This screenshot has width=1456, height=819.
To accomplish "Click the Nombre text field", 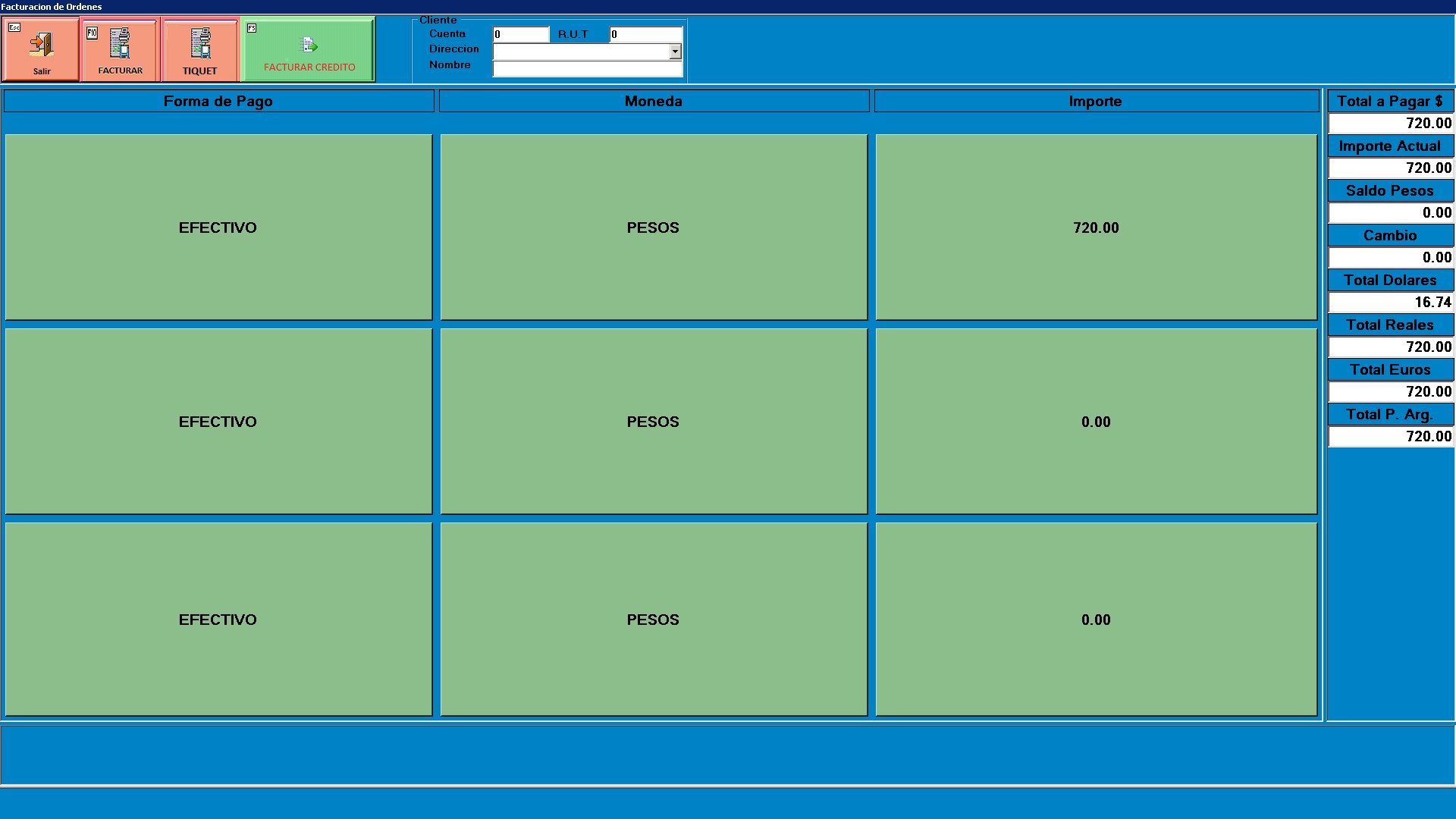I will (x=588, y=69).
